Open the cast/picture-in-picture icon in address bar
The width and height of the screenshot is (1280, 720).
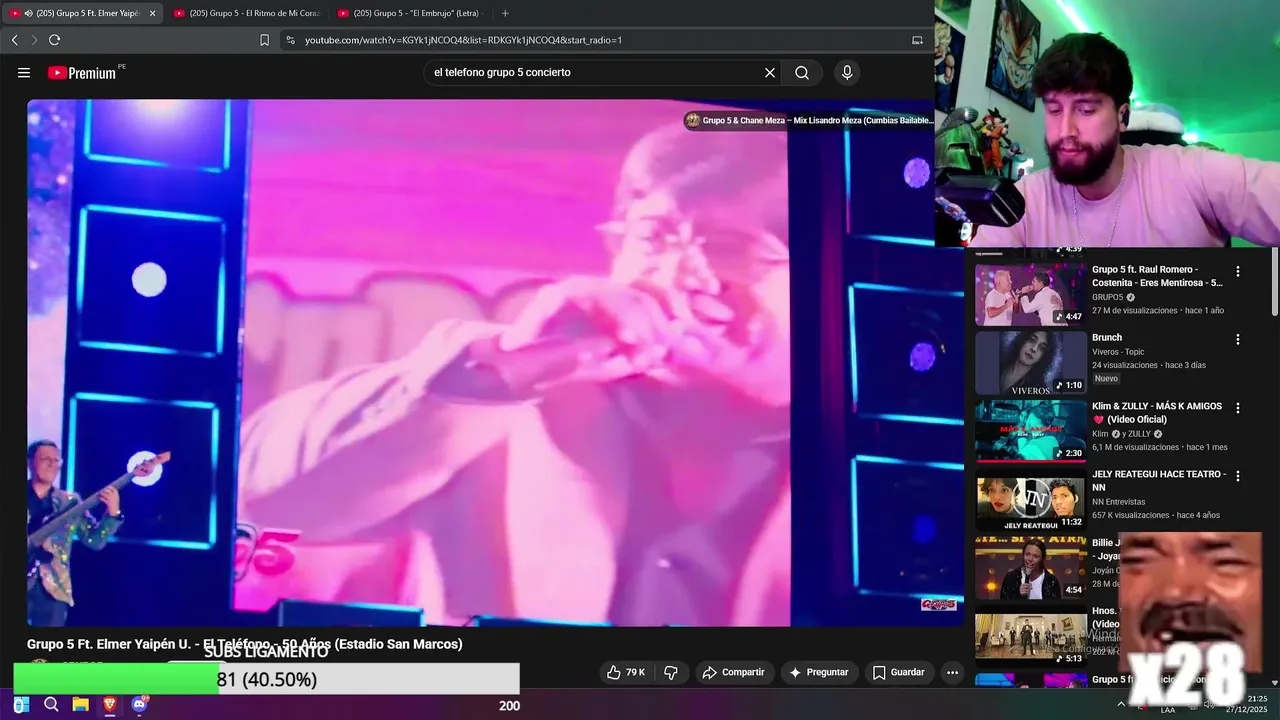coord(917,40)
